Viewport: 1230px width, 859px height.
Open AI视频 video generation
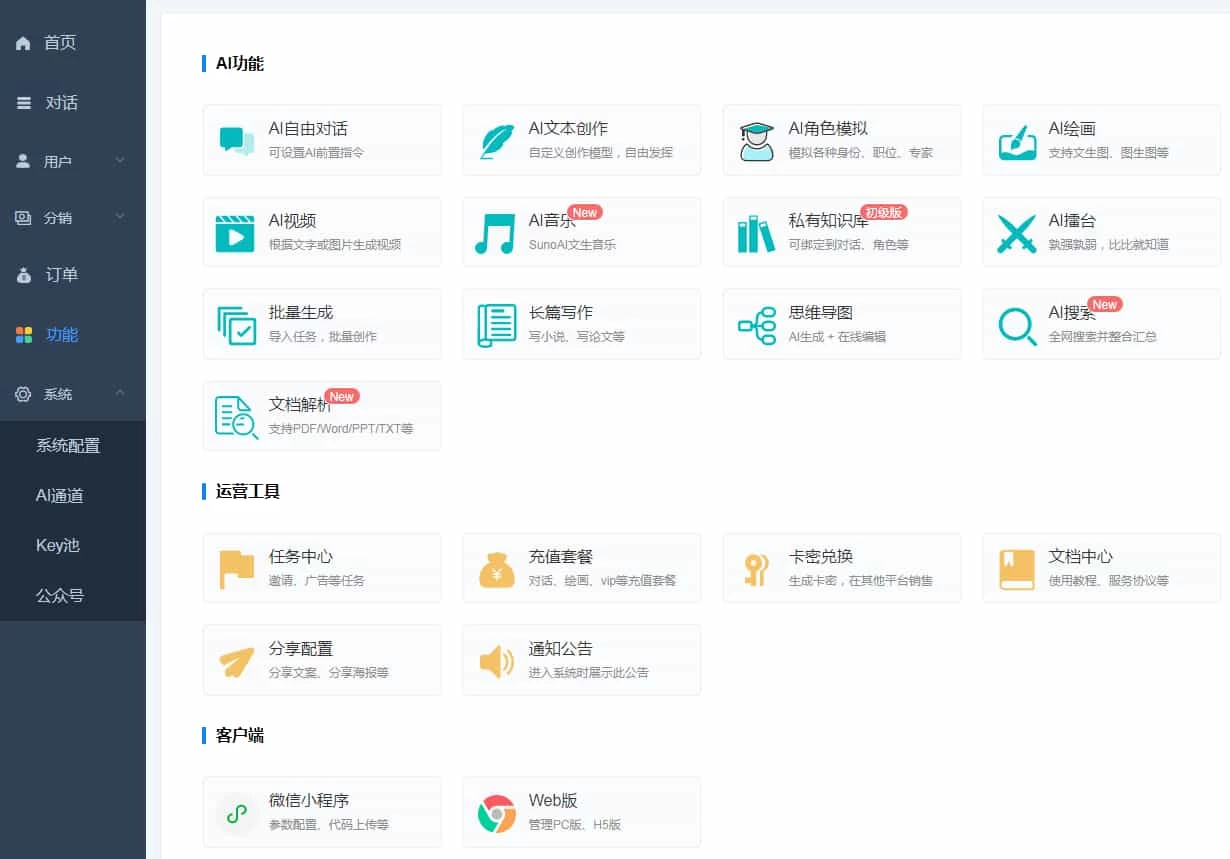322,231
